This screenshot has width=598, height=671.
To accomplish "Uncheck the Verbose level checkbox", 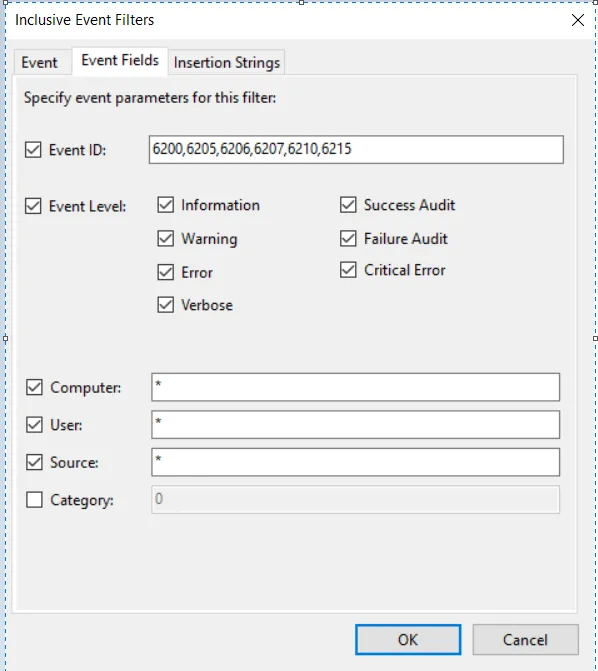I will pos(166,305).
